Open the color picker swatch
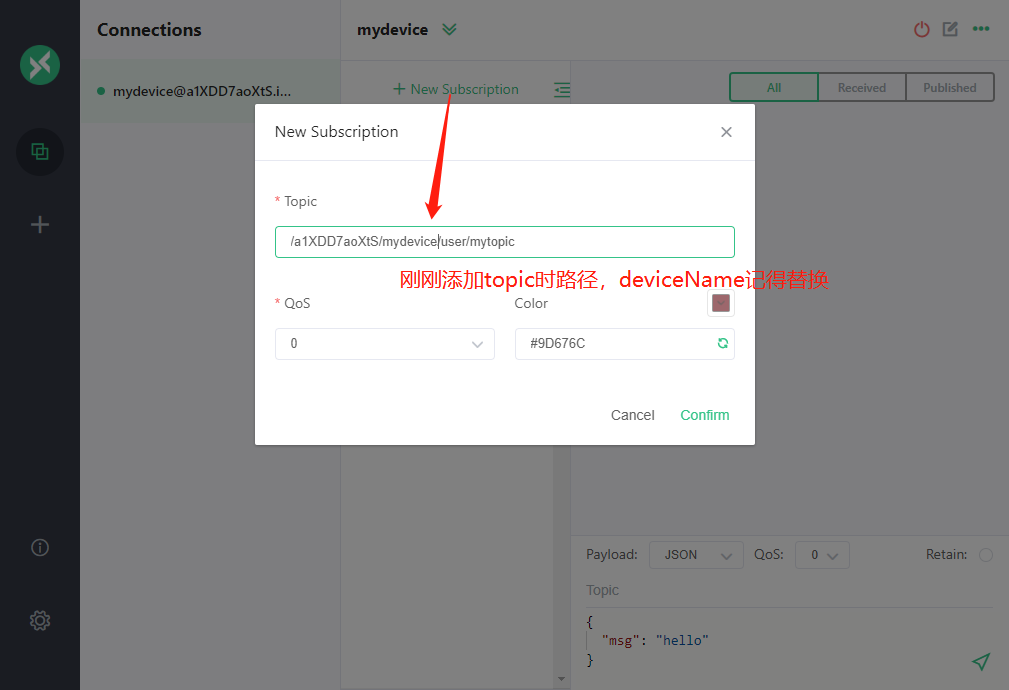 721,303
